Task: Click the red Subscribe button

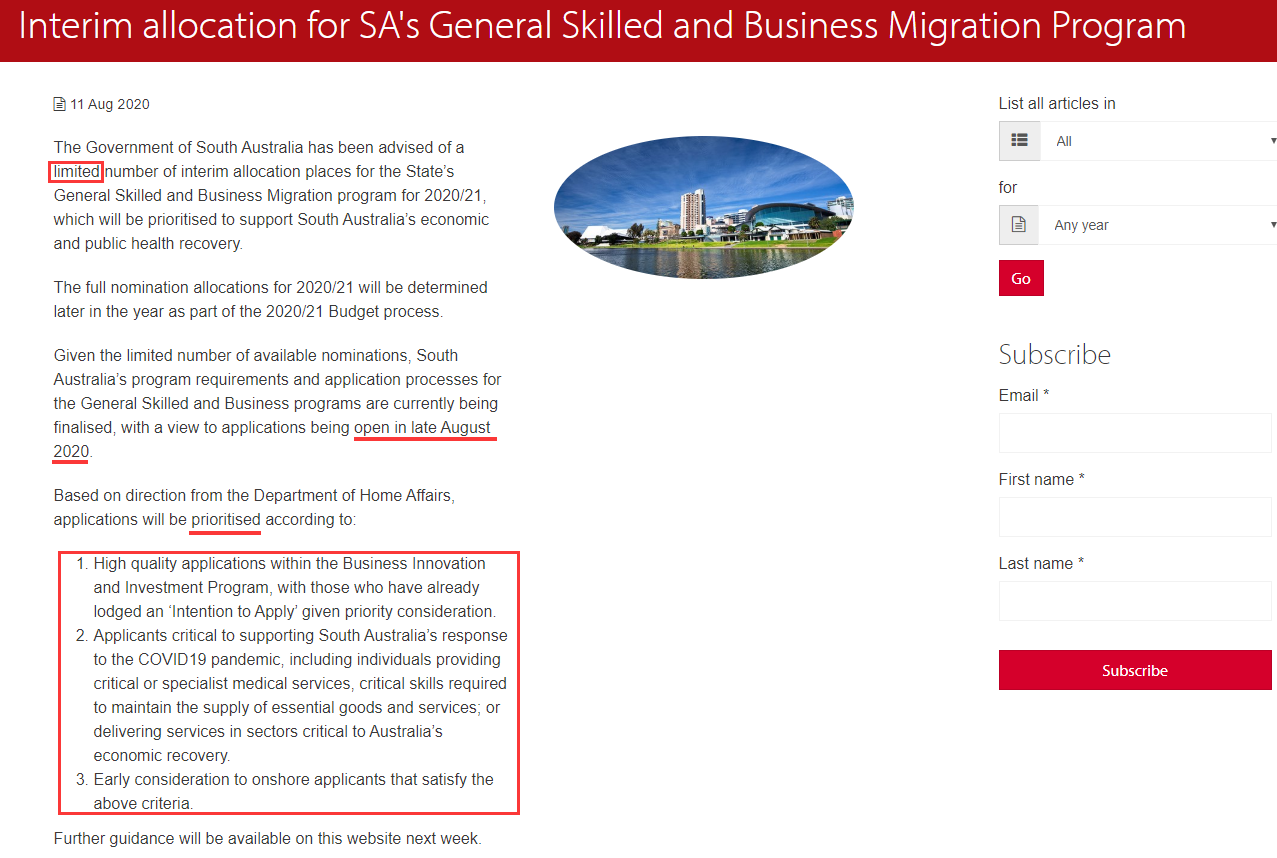Action: pyautogui.click(x=1134, y=670)
